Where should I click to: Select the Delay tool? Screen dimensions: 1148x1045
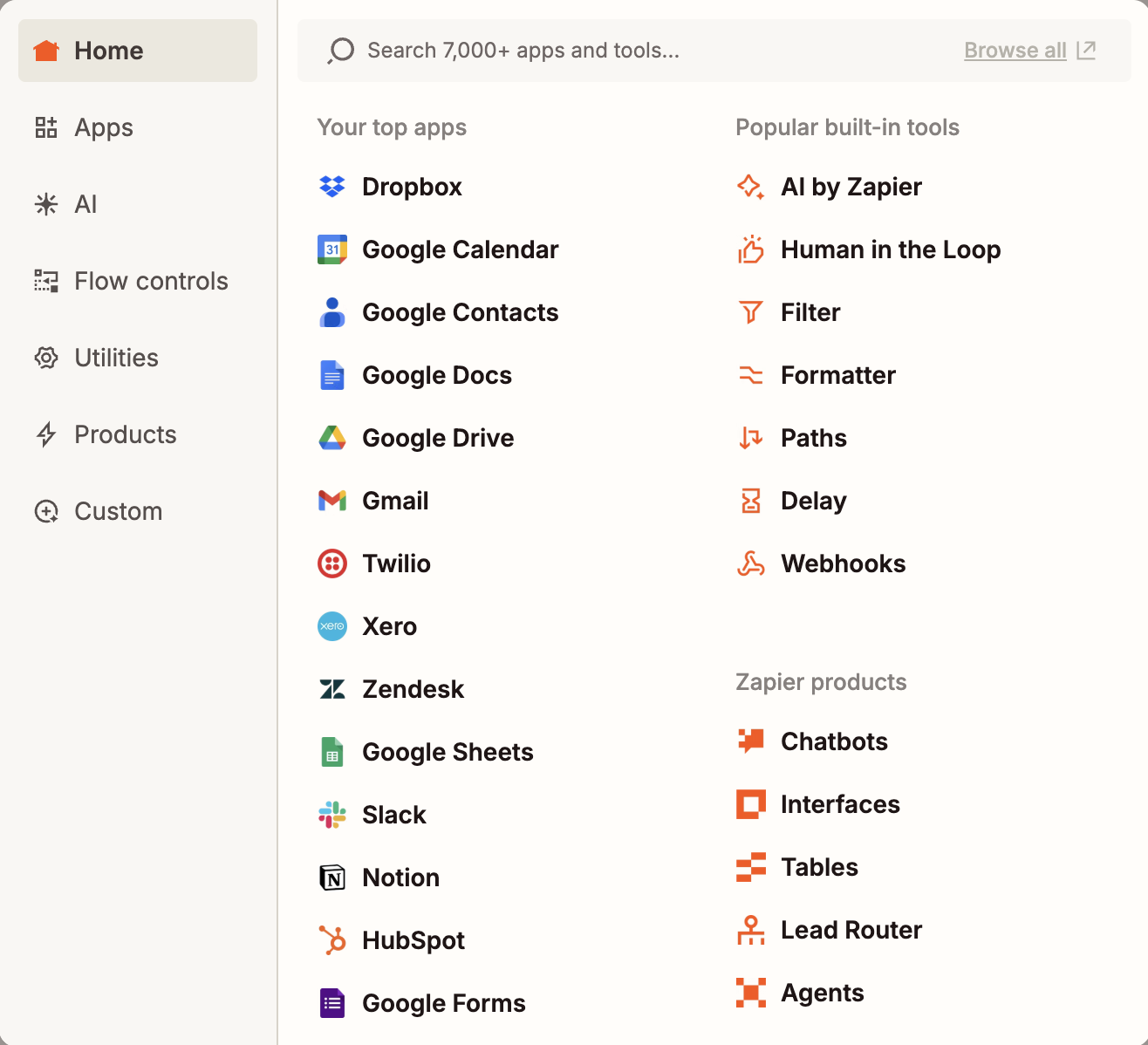tap(813, 500)
